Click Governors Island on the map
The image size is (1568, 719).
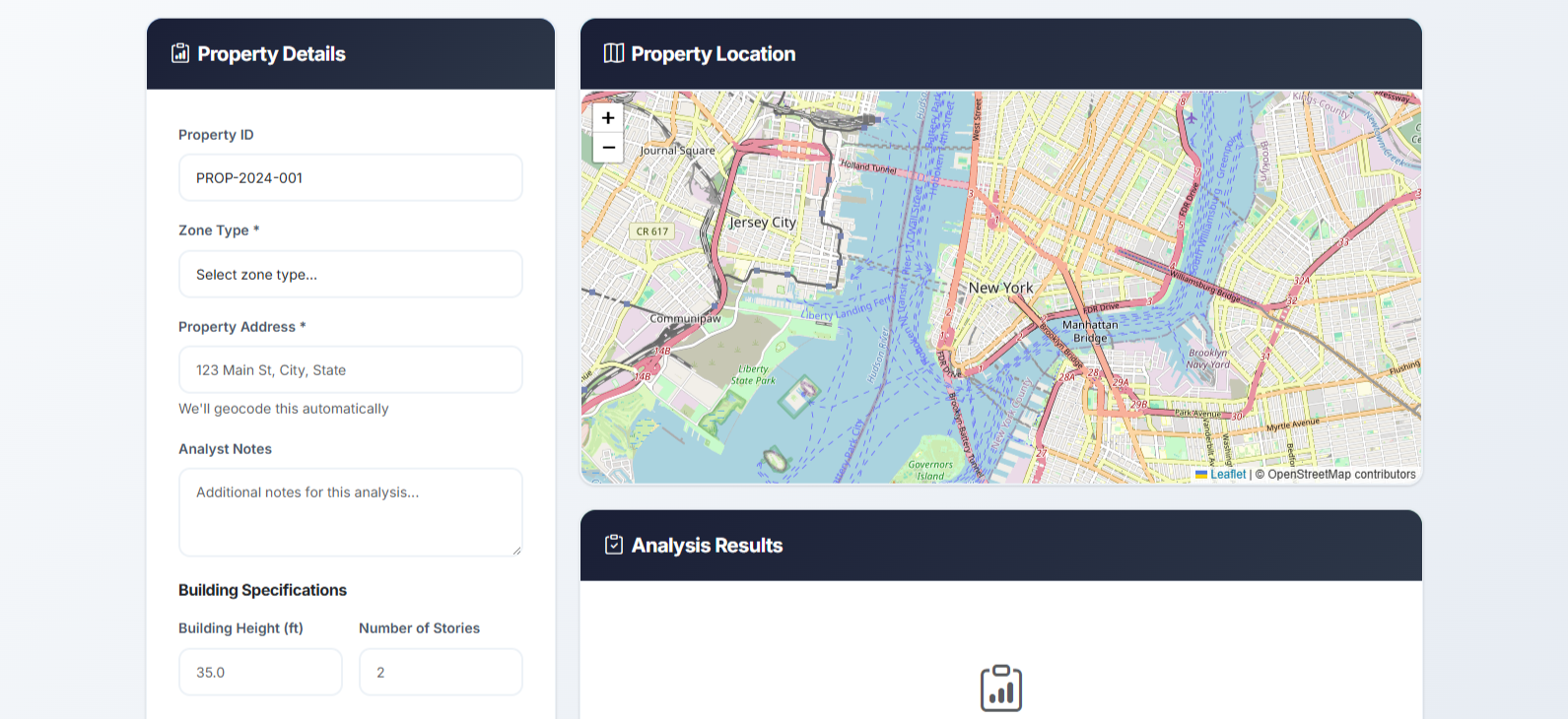tap(930, 470)
